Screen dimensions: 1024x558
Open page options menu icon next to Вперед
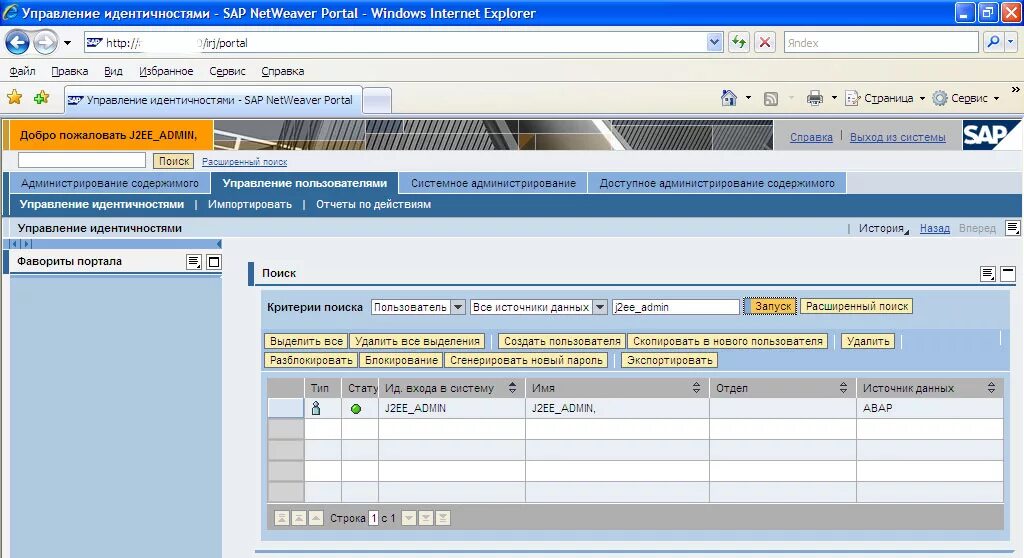pyautogui.click(x=1012, y=228)
